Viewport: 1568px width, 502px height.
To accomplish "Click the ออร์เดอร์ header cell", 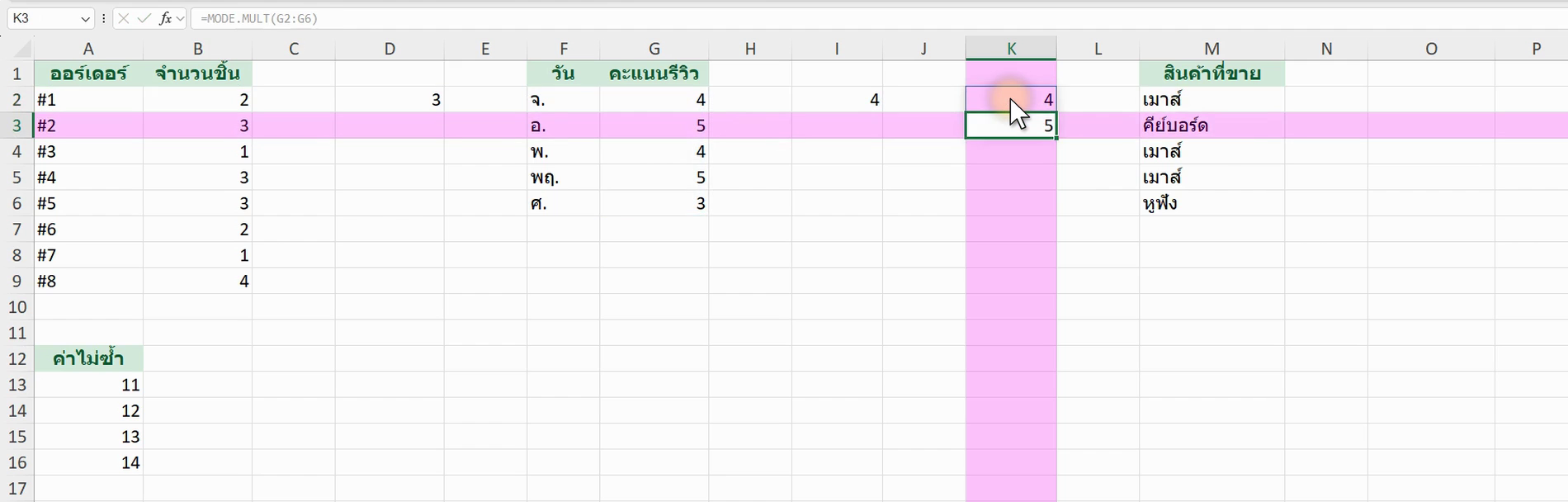I will [88, 73].
